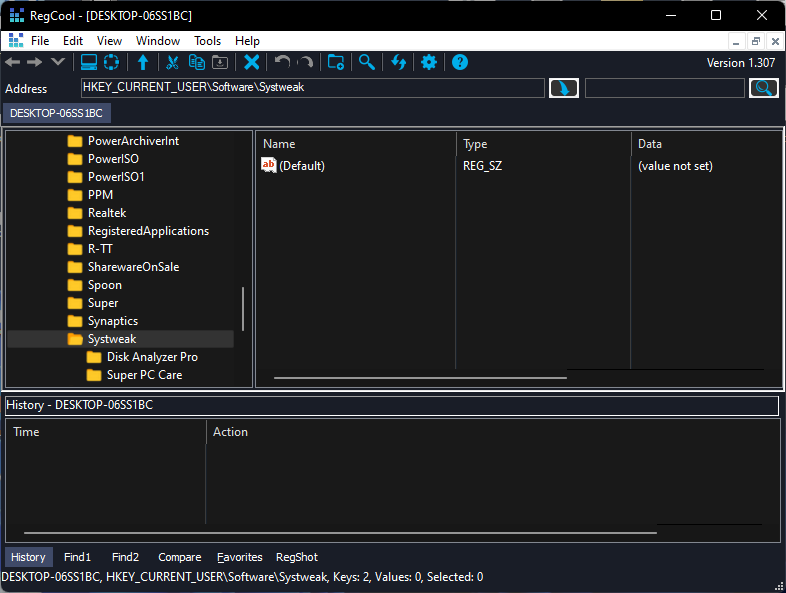Switch to the Find1 tab
This screenshot has width=786, height=593.
(x=77, y=557)
